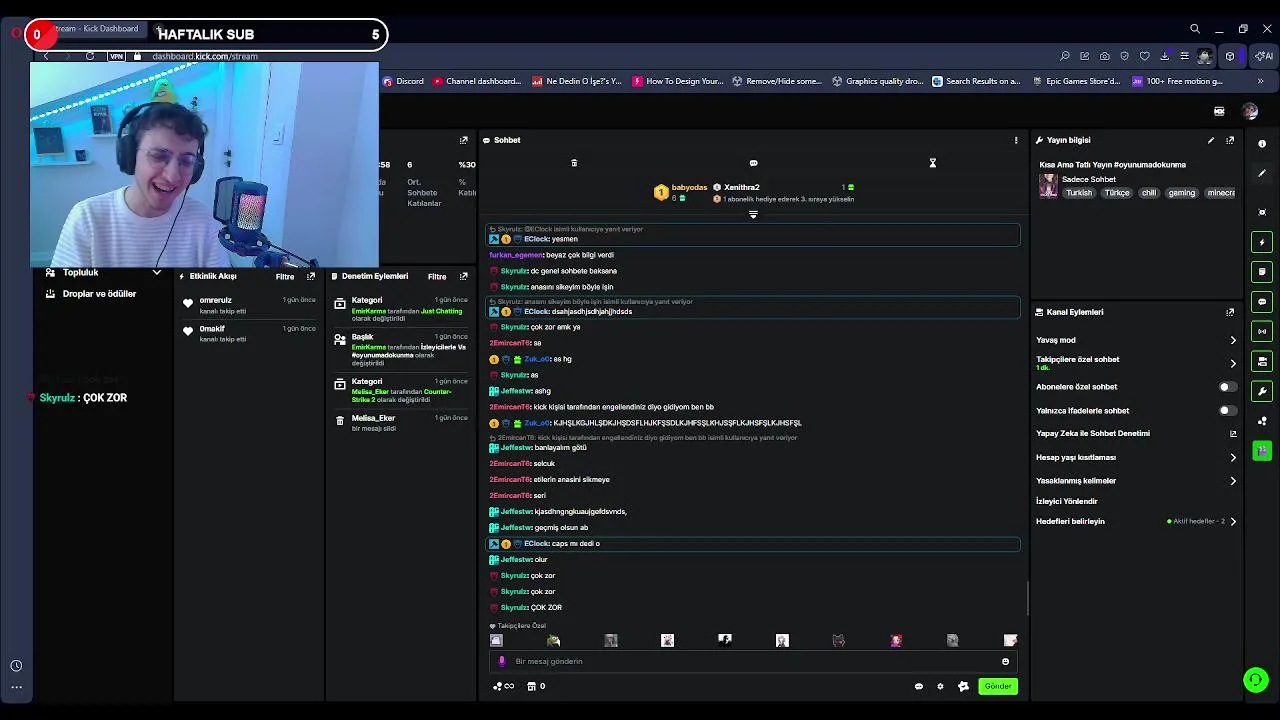This screenshot has height=720, width=1280.
Task: Open Search Results bookmark
Action: coord(976,81)
